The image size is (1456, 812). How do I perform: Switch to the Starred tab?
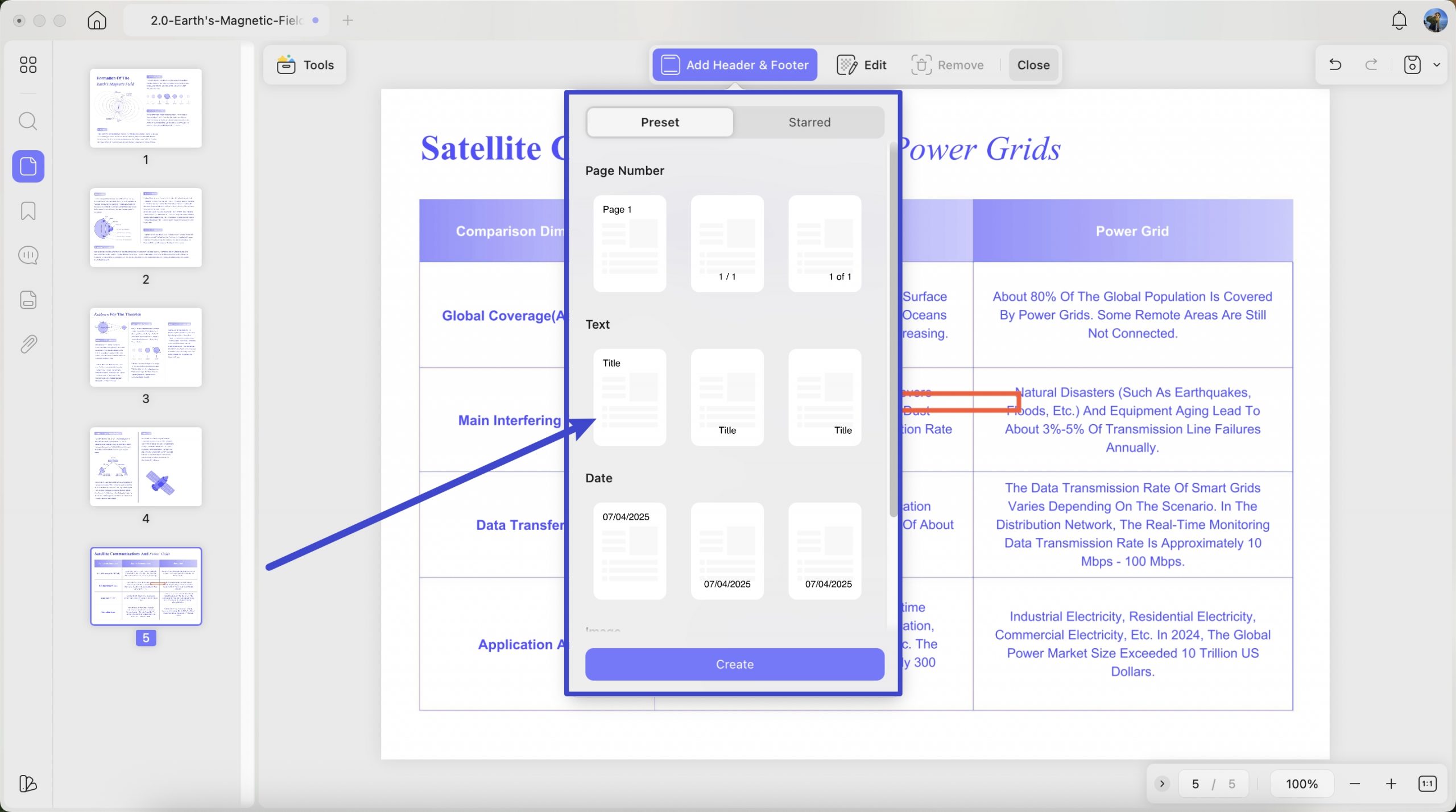coord(809,122)
